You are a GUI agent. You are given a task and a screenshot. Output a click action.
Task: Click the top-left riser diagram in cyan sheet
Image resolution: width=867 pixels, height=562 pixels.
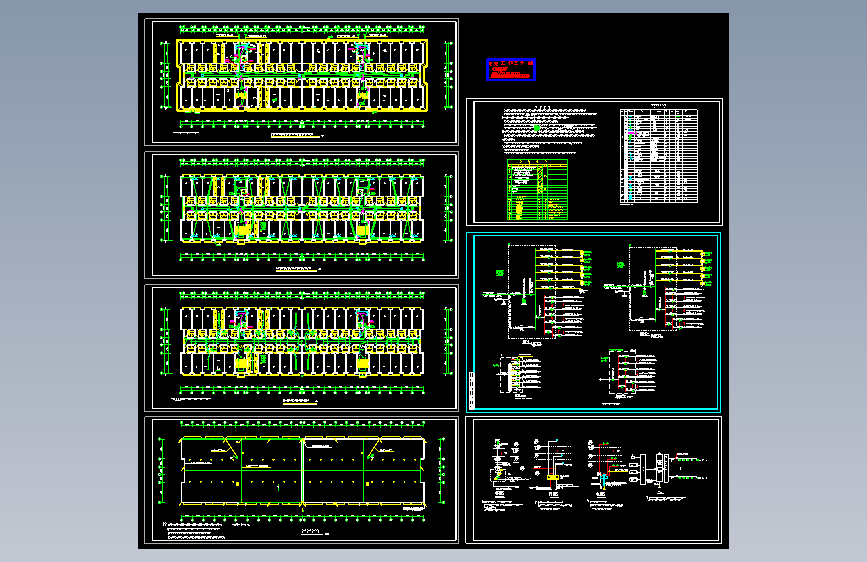537,293
